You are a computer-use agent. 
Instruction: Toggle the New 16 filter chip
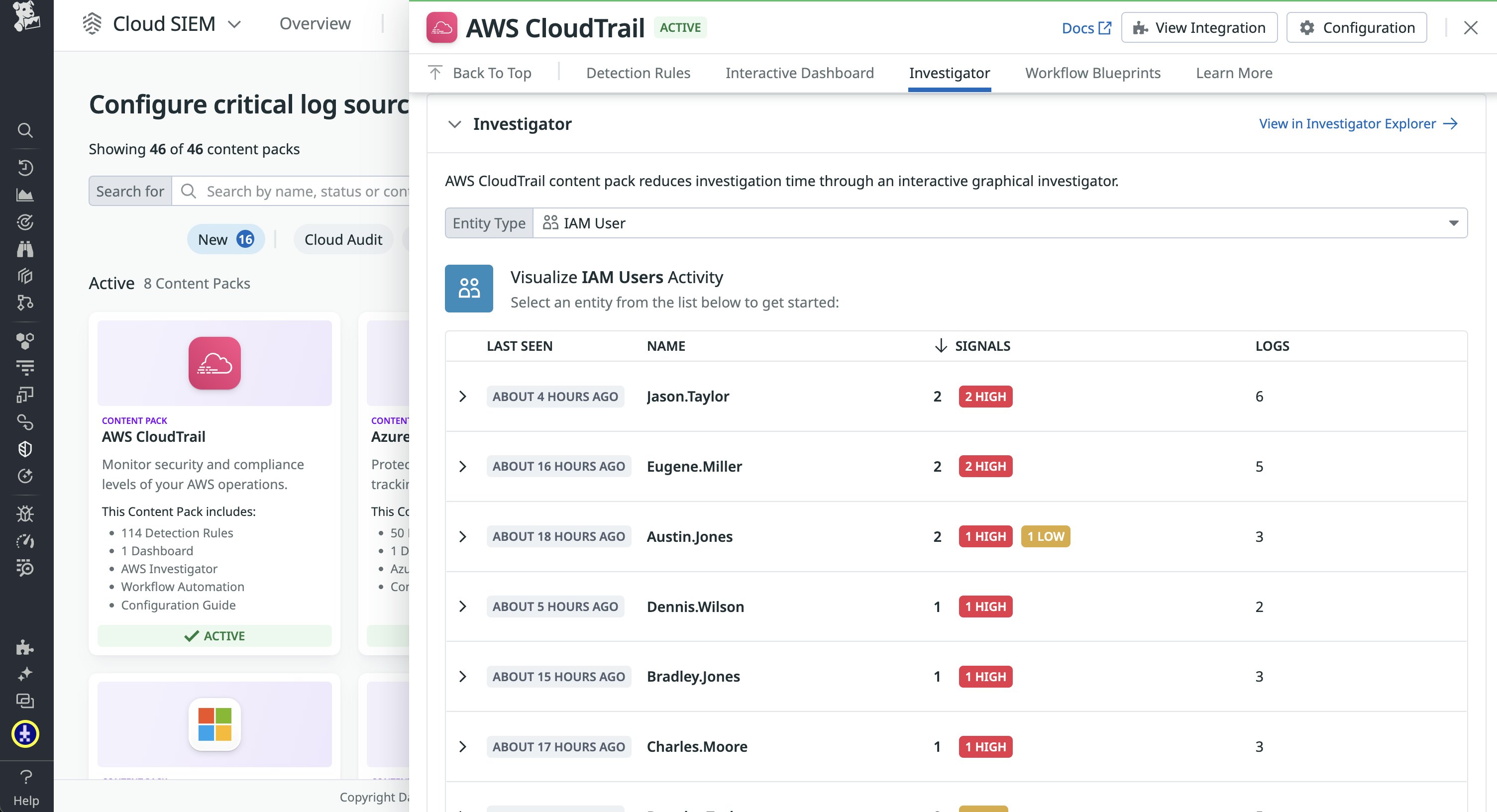pyautogui.click(x=225, y=239)
